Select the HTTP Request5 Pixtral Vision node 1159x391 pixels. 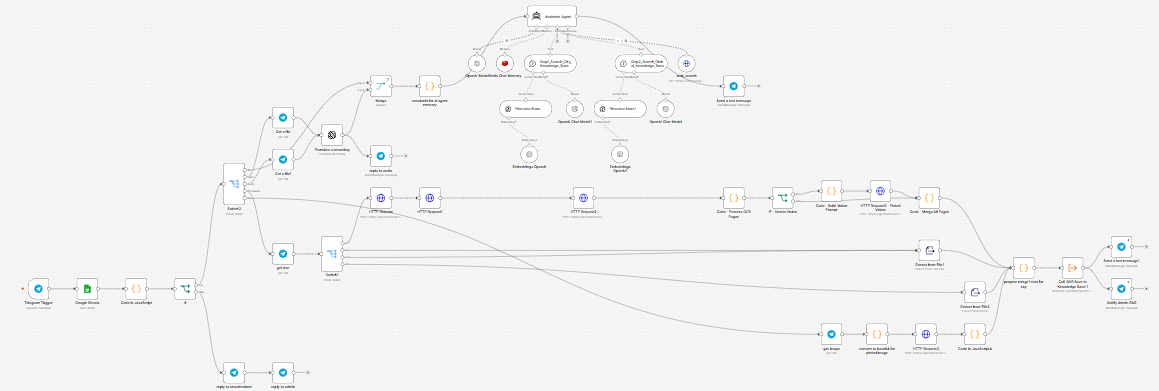click(x=880, y=191)
